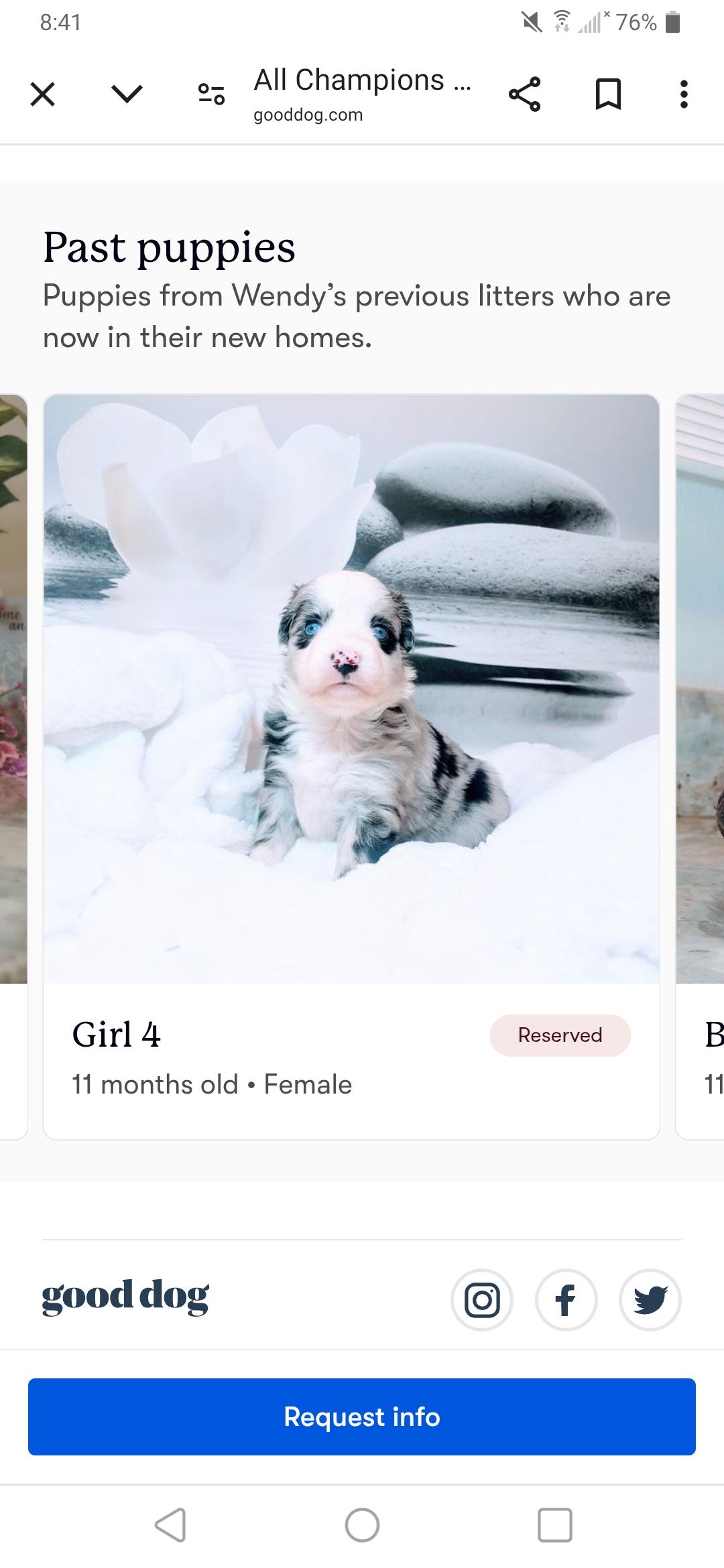Bookmark this gooddog page
Viewport: 724px width, 1568px height.
coord(608,94)
